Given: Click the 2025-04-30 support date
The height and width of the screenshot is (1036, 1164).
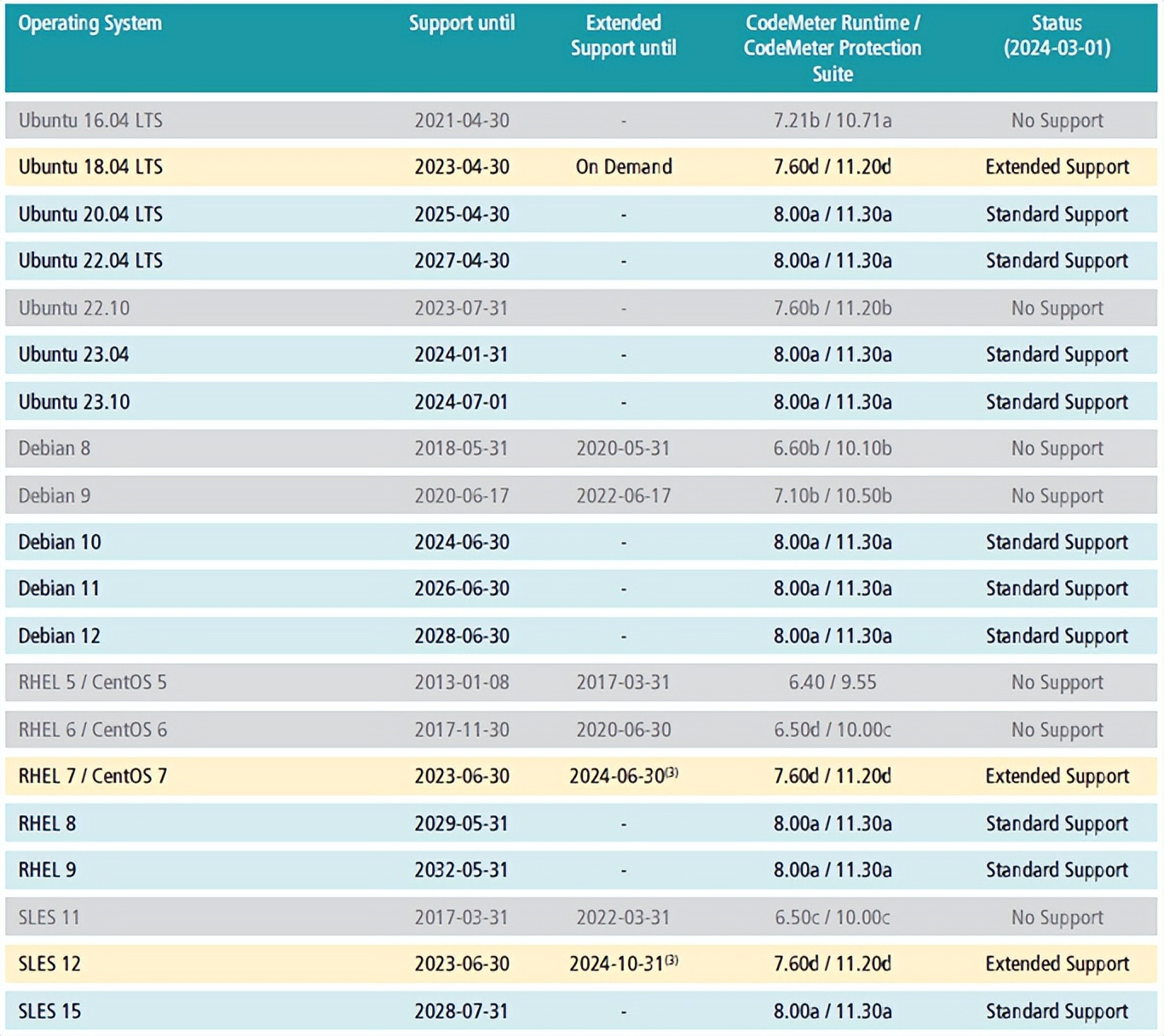Looking at the screenshot, I should coord(462,214).
